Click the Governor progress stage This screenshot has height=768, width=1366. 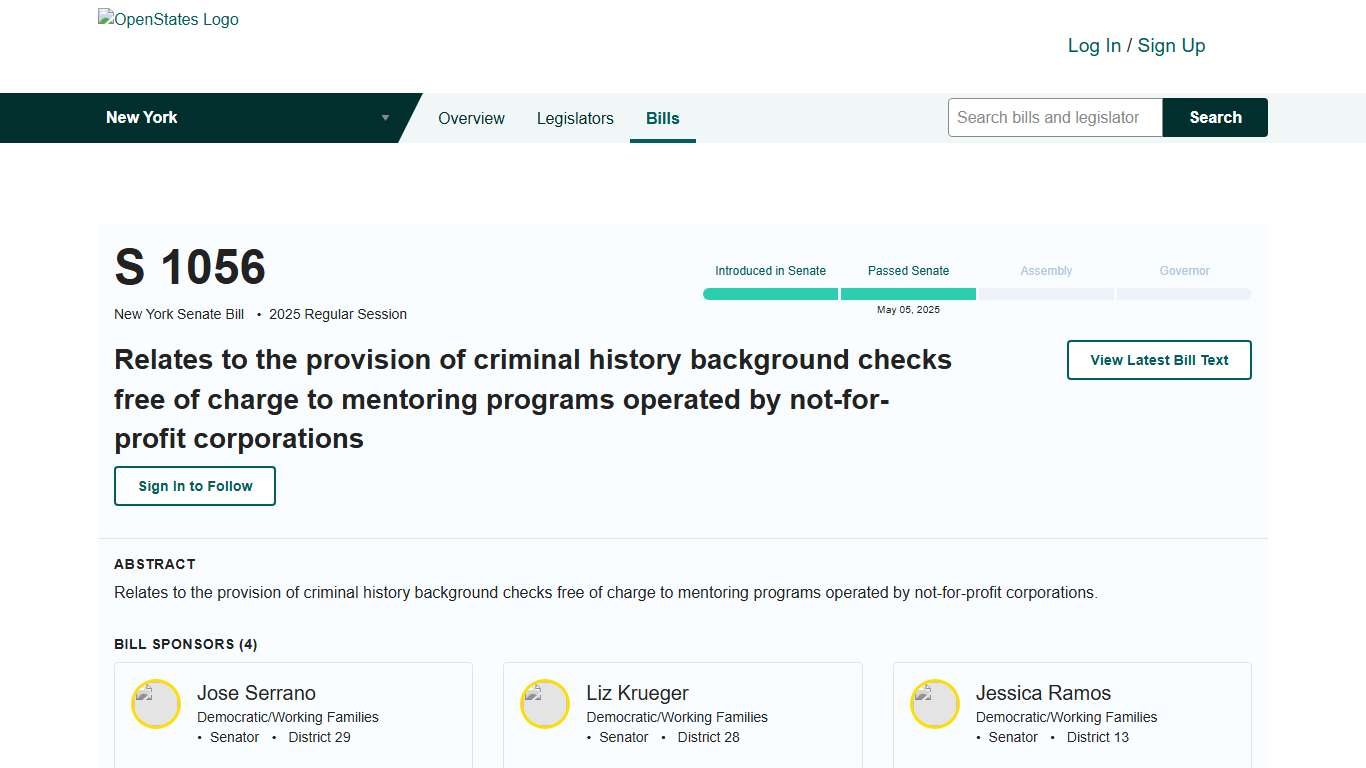pyautogui.click(x=1184, y=294)
